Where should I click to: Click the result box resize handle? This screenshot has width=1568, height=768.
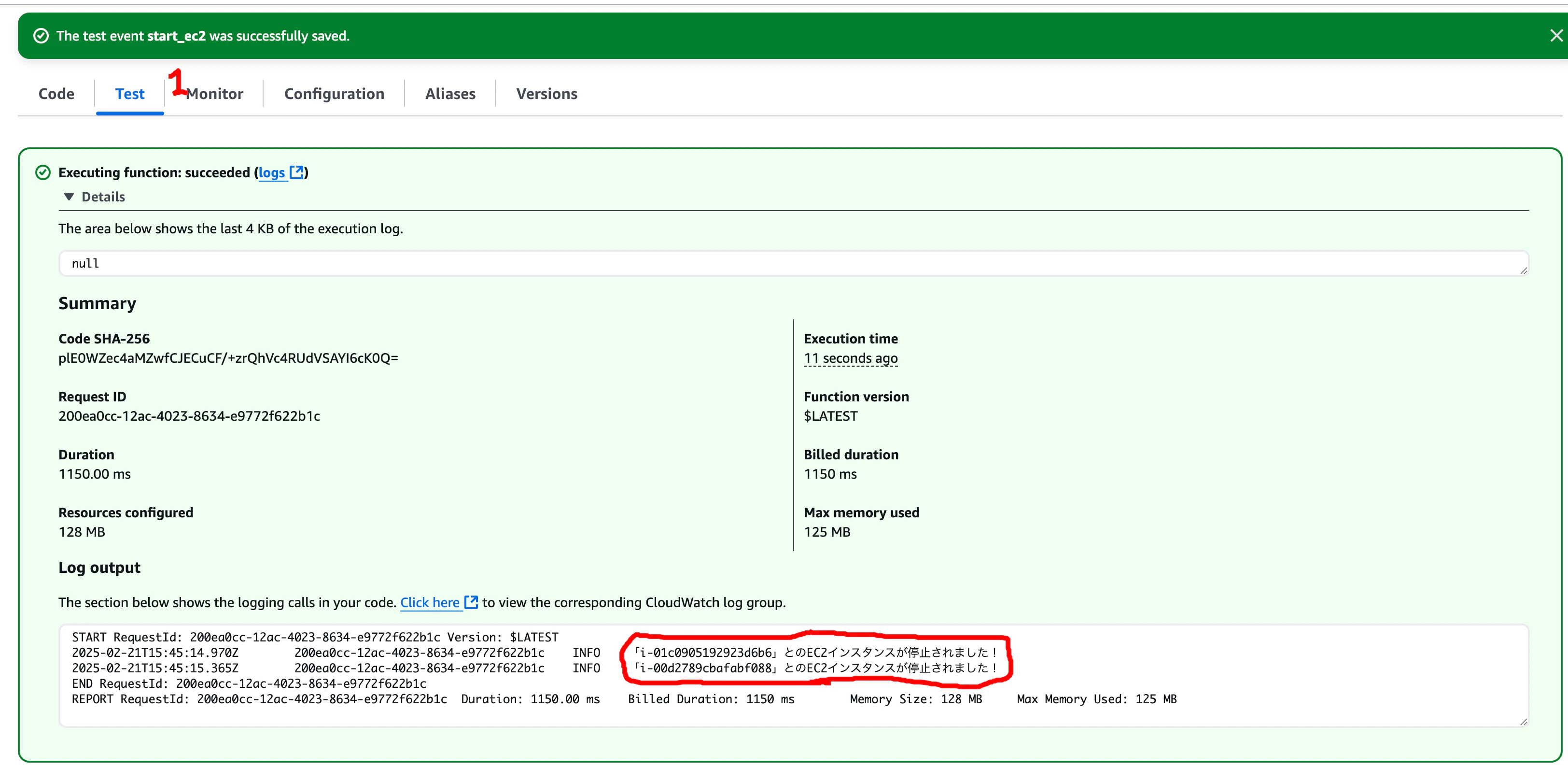(x=1524, y=271)
